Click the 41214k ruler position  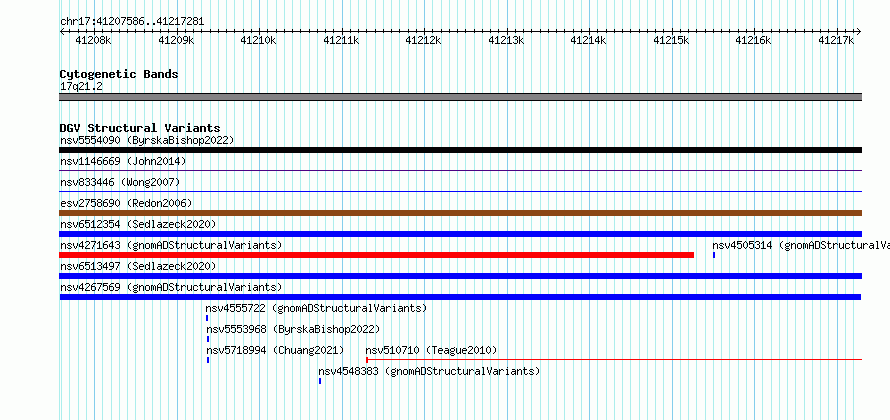coord(589,40)
